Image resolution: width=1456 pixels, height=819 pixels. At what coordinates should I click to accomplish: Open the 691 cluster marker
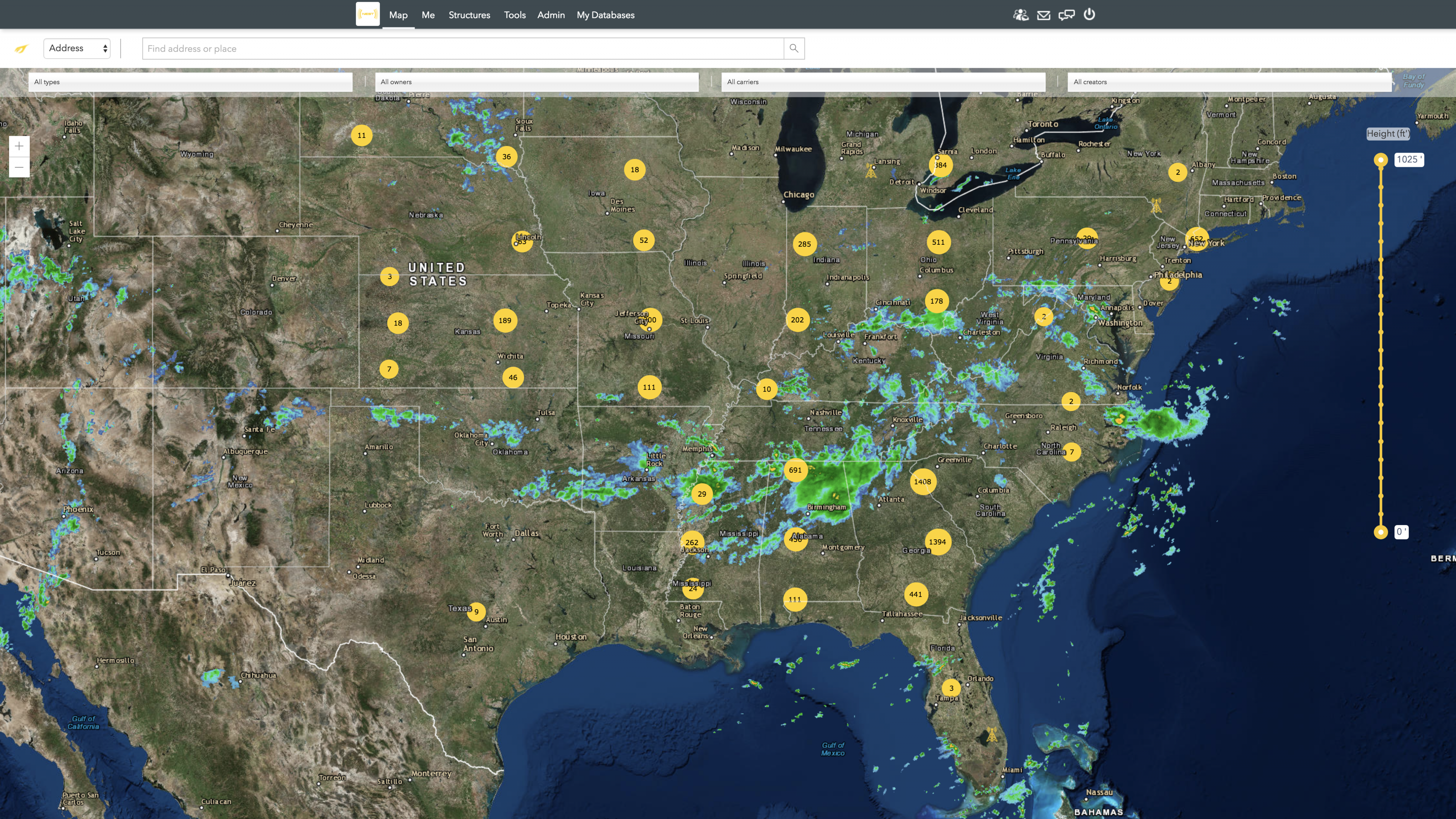tap(795, 470)
